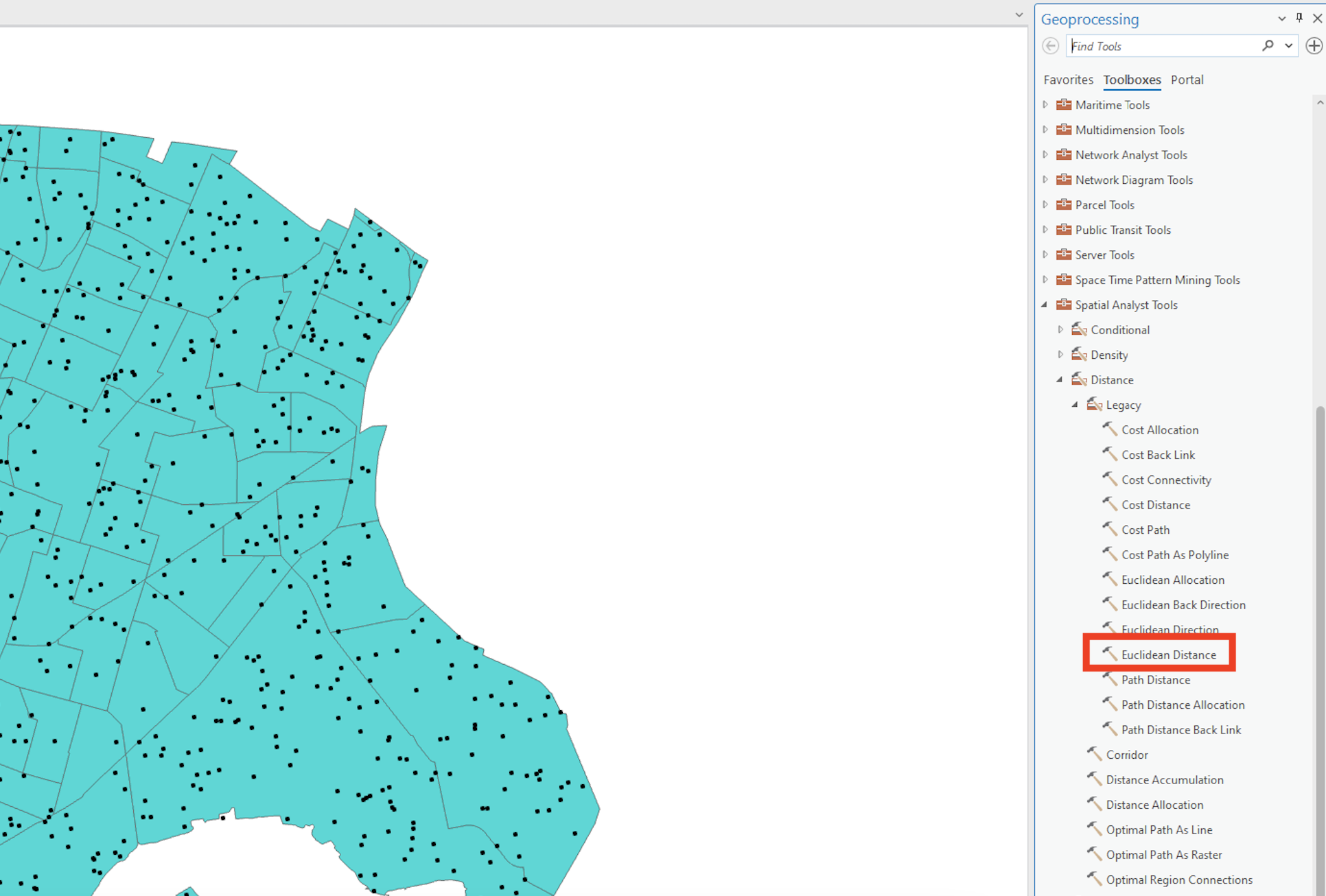This screenshot has height=896, width=1326.
Task: Click the back arrow in Geoprocessing pane
Action: [x=1050, y=46]
